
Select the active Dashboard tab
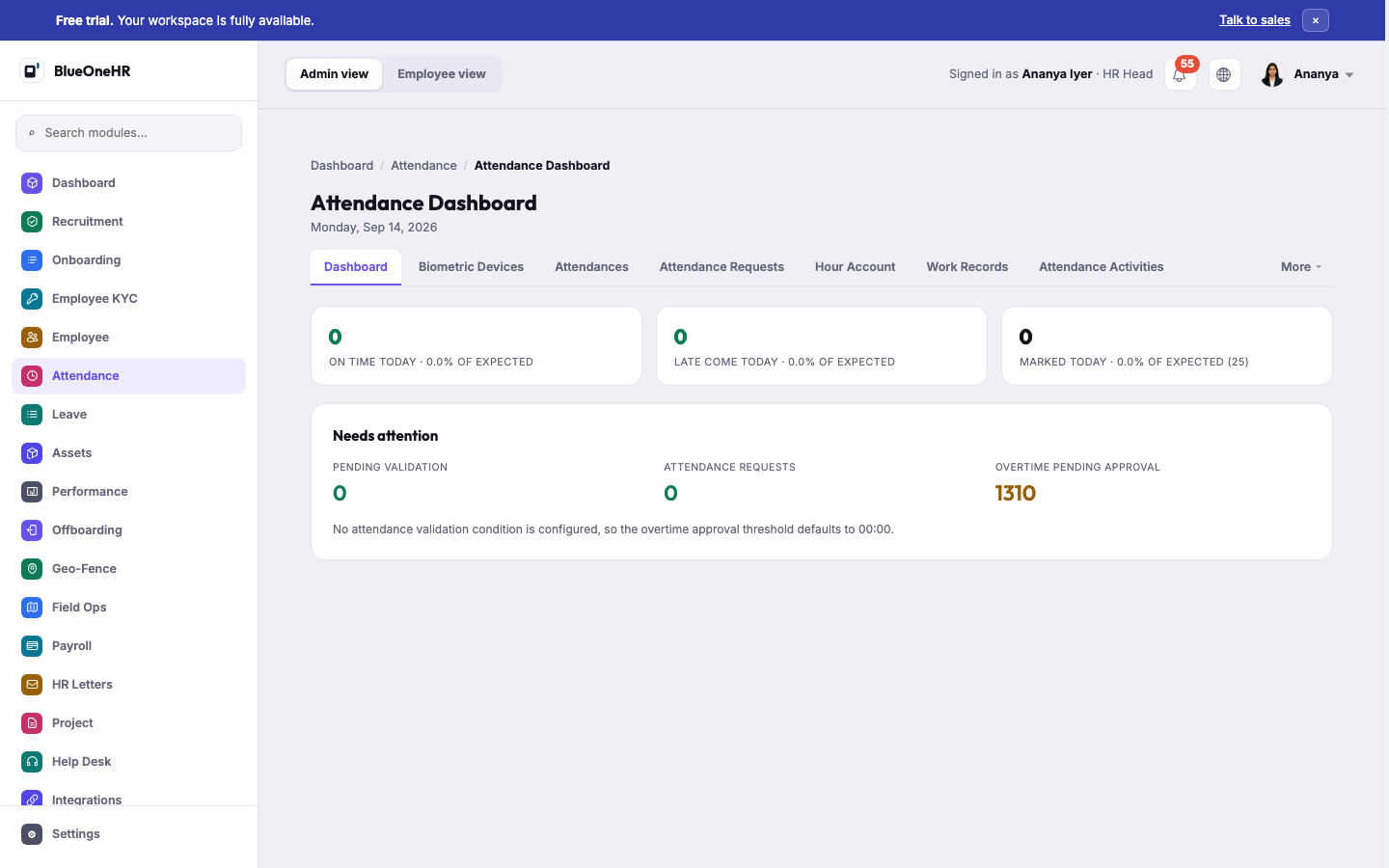356,267
